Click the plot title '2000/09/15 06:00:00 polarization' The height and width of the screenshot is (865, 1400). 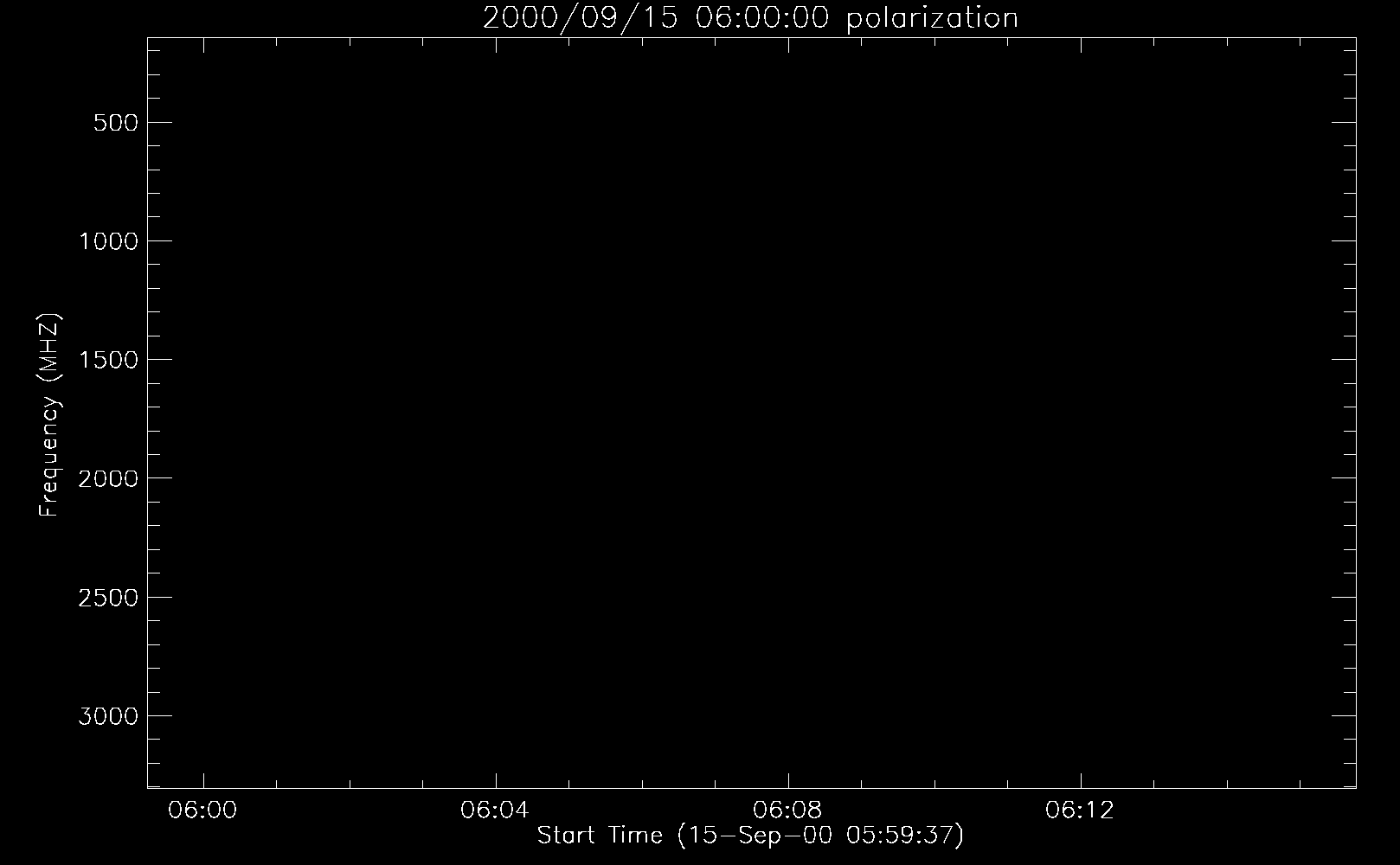pos(750,18)
